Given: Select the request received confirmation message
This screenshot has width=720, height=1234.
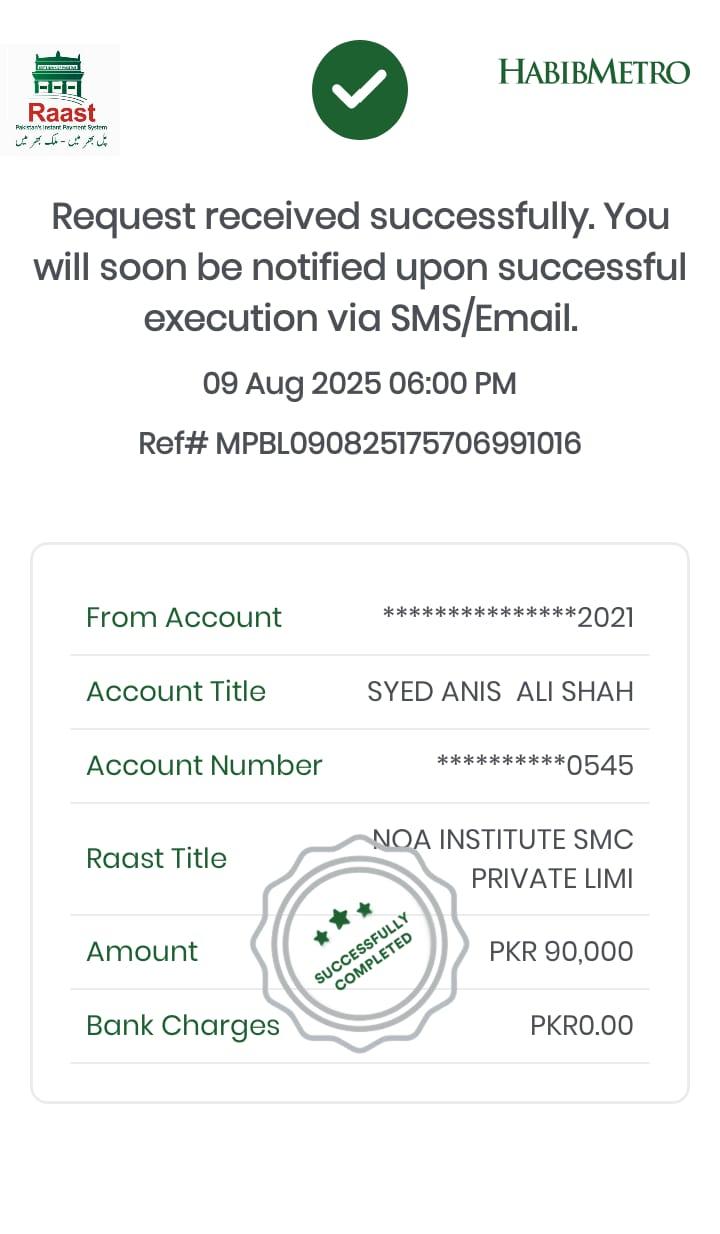Looking at the screenshot, I should tap(360, 267).
